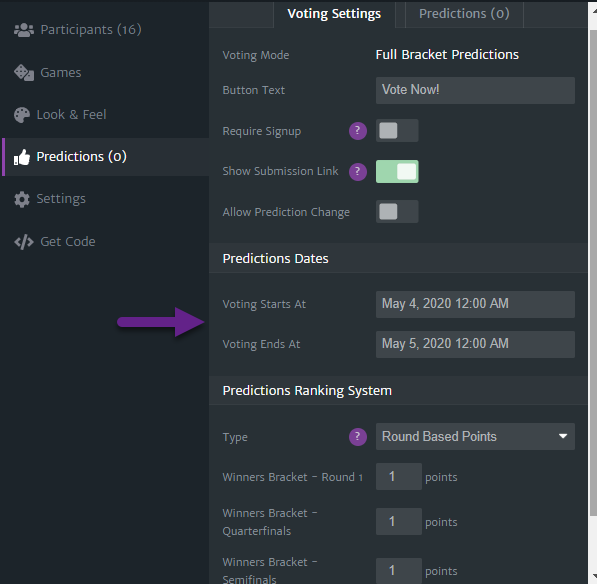
Task: Click the Participants people icon
Action: pos(24,30)
